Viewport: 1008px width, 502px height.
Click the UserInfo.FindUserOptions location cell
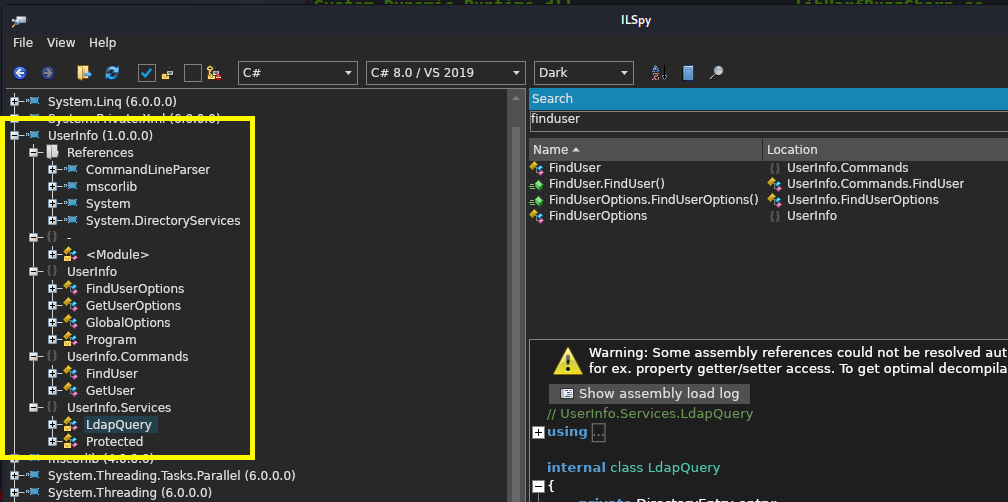(863, 200)
